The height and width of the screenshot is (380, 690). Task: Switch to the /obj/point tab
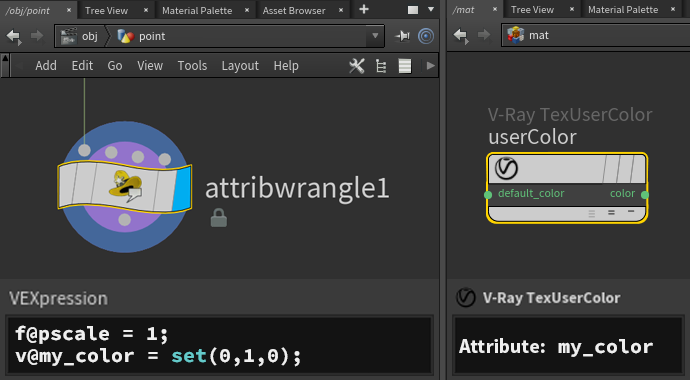[x=28, y=11]
